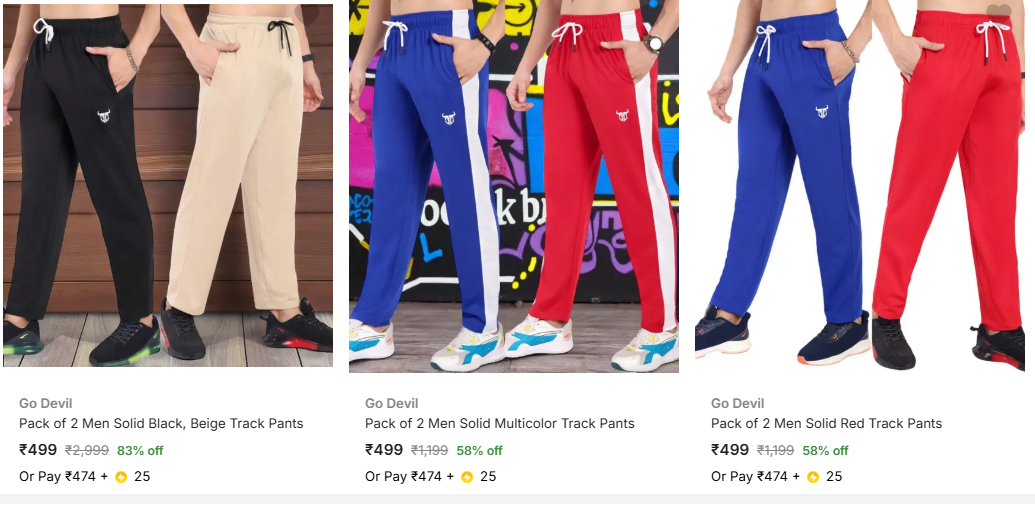Click 58% off on Multicolor track pants
Image resolution: width=1035 pixels, height=506 pixels.
tap(479, 451)
